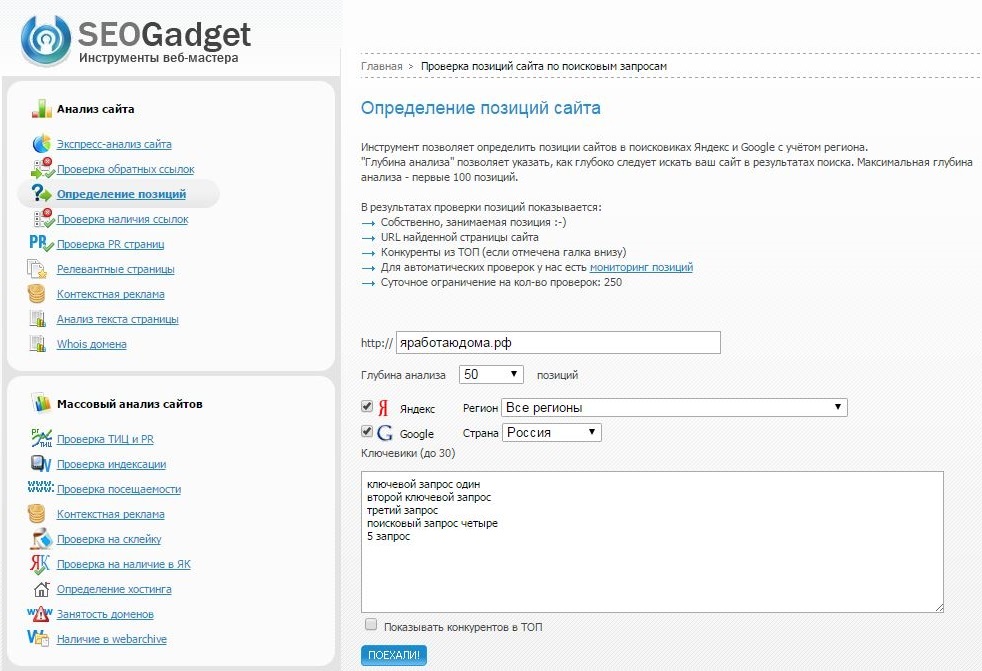Click the Контекстная реклама coins icon in Анализ сайта
982x671 pixels.
tap(38, 294)
